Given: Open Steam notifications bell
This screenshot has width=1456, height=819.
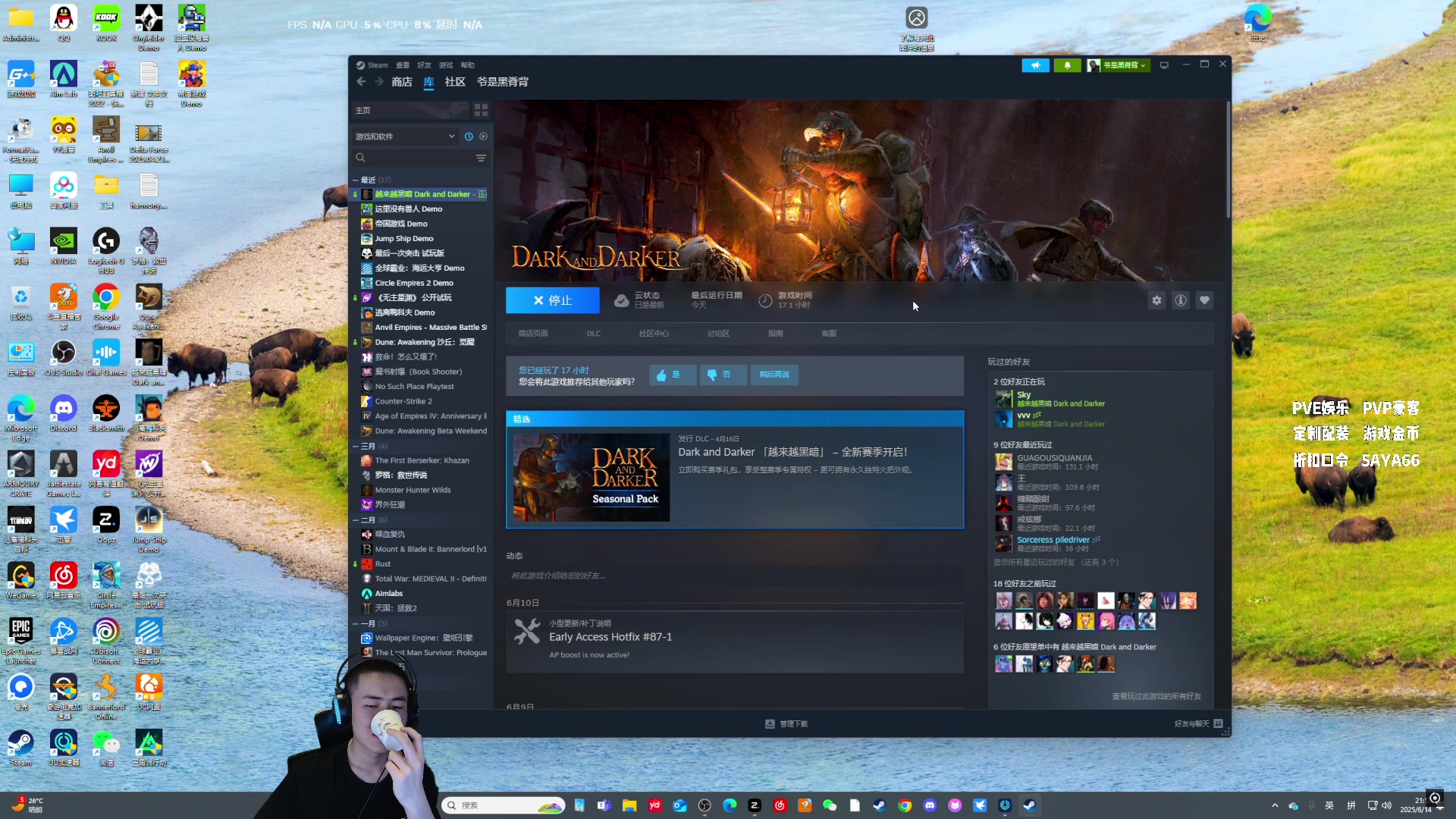Looking at the screenshot, I should coord(1067,65).
